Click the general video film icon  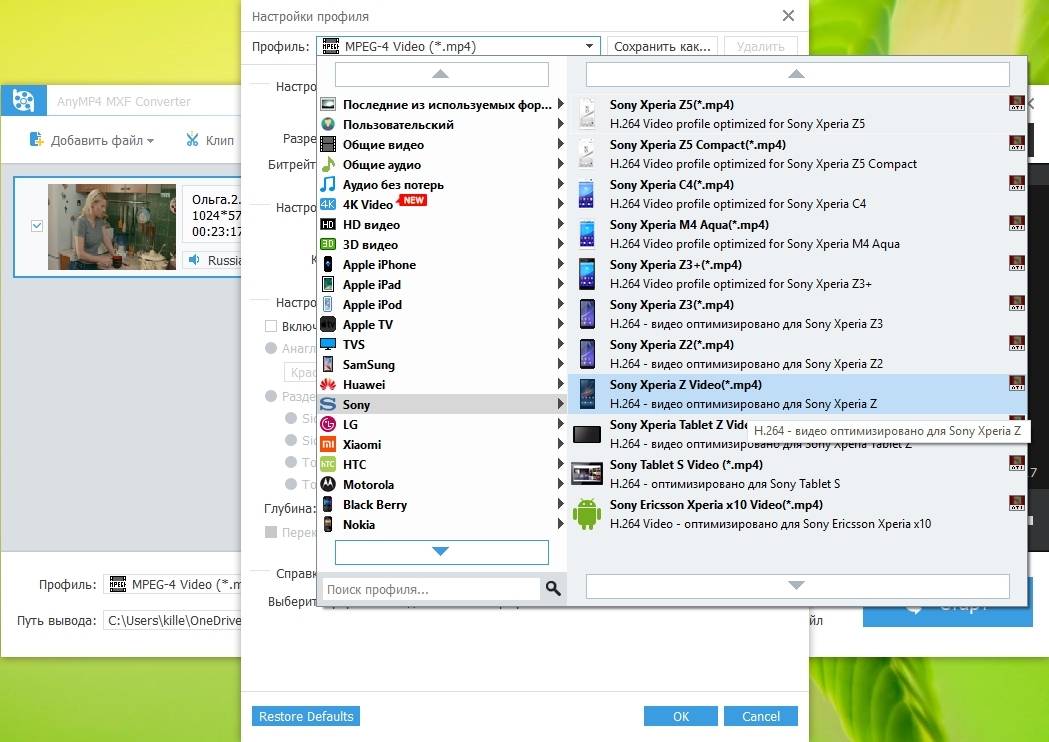coord(328,144)
